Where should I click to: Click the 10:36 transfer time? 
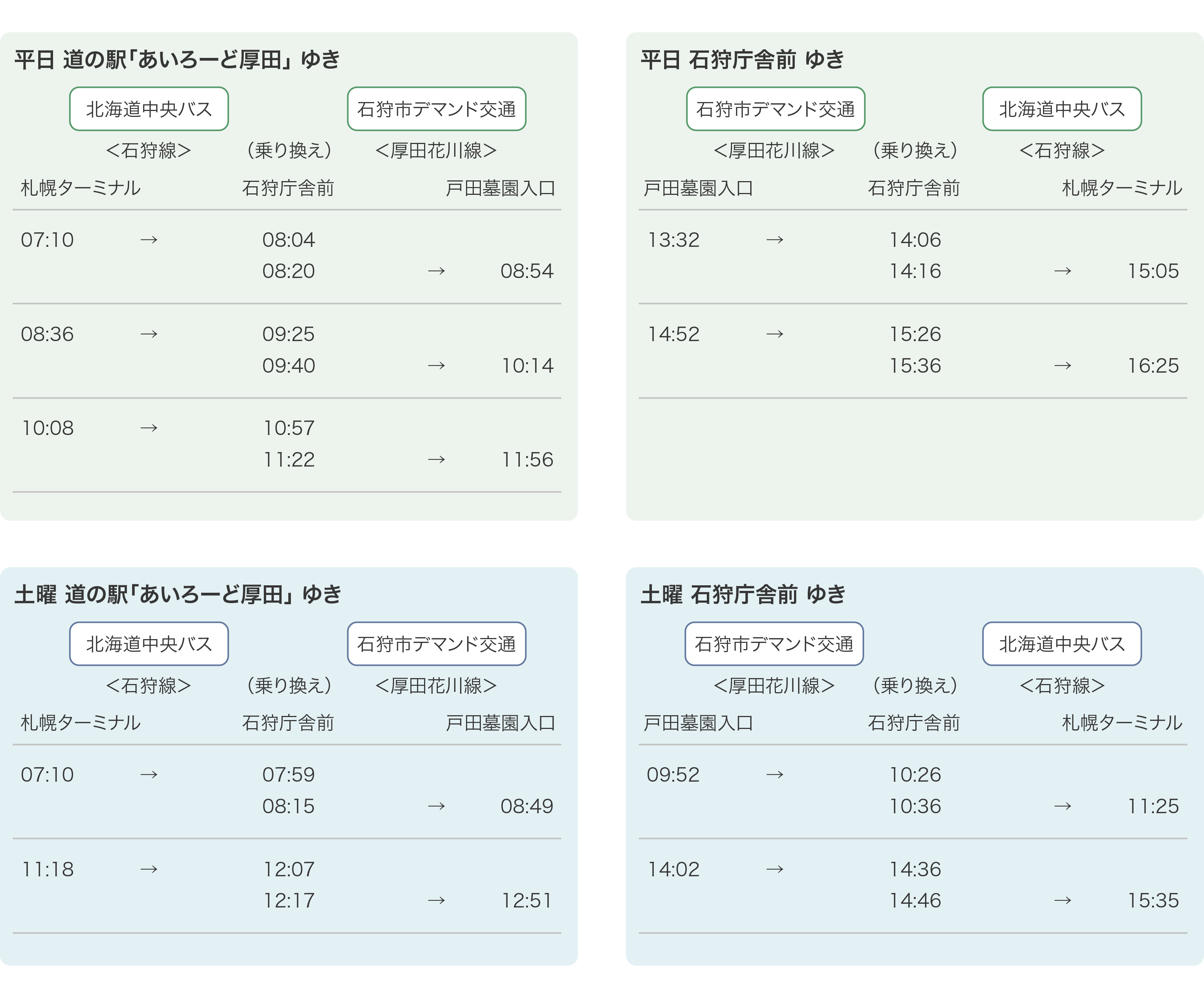click(915, 806)
